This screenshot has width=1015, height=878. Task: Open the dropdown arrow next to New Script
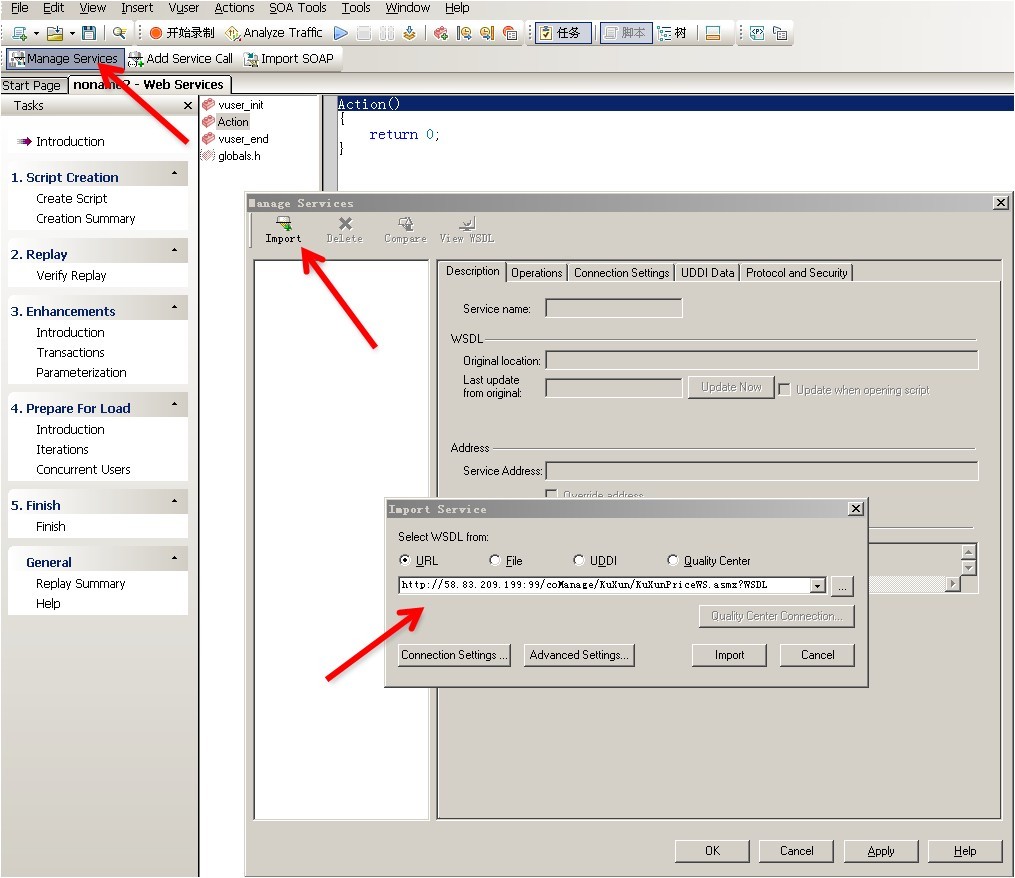pos(36,34)
